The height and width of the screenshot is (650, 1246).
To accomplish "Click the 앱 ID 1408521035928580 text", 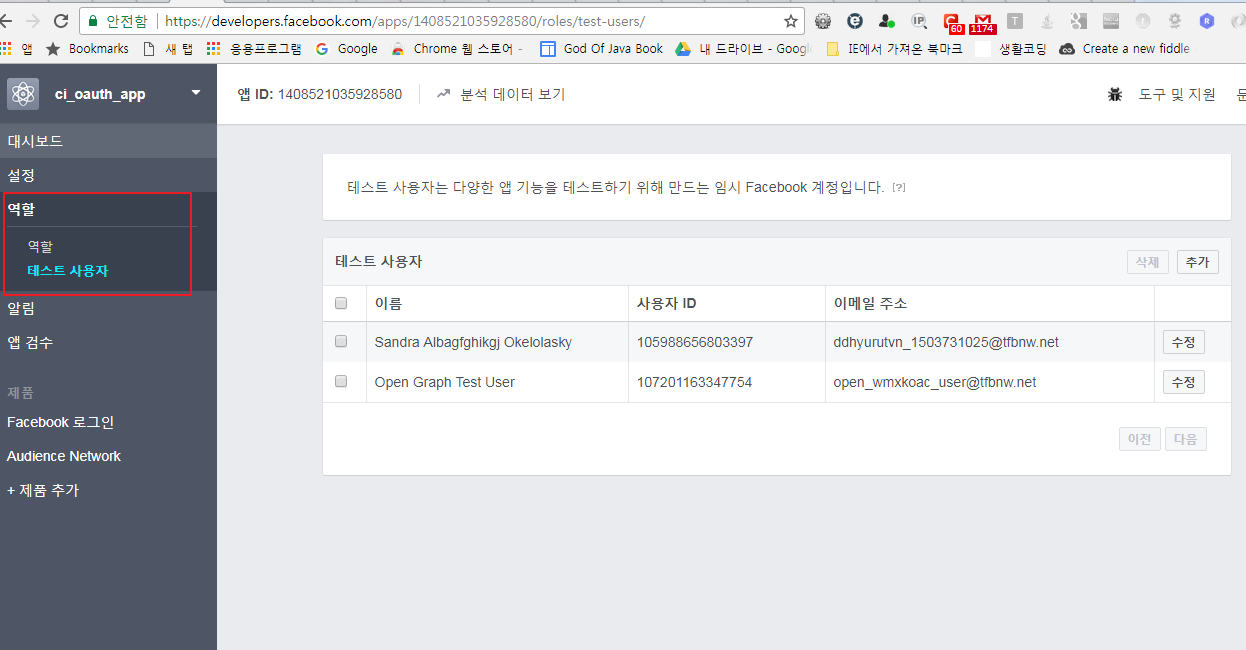I will coord(320,94).
